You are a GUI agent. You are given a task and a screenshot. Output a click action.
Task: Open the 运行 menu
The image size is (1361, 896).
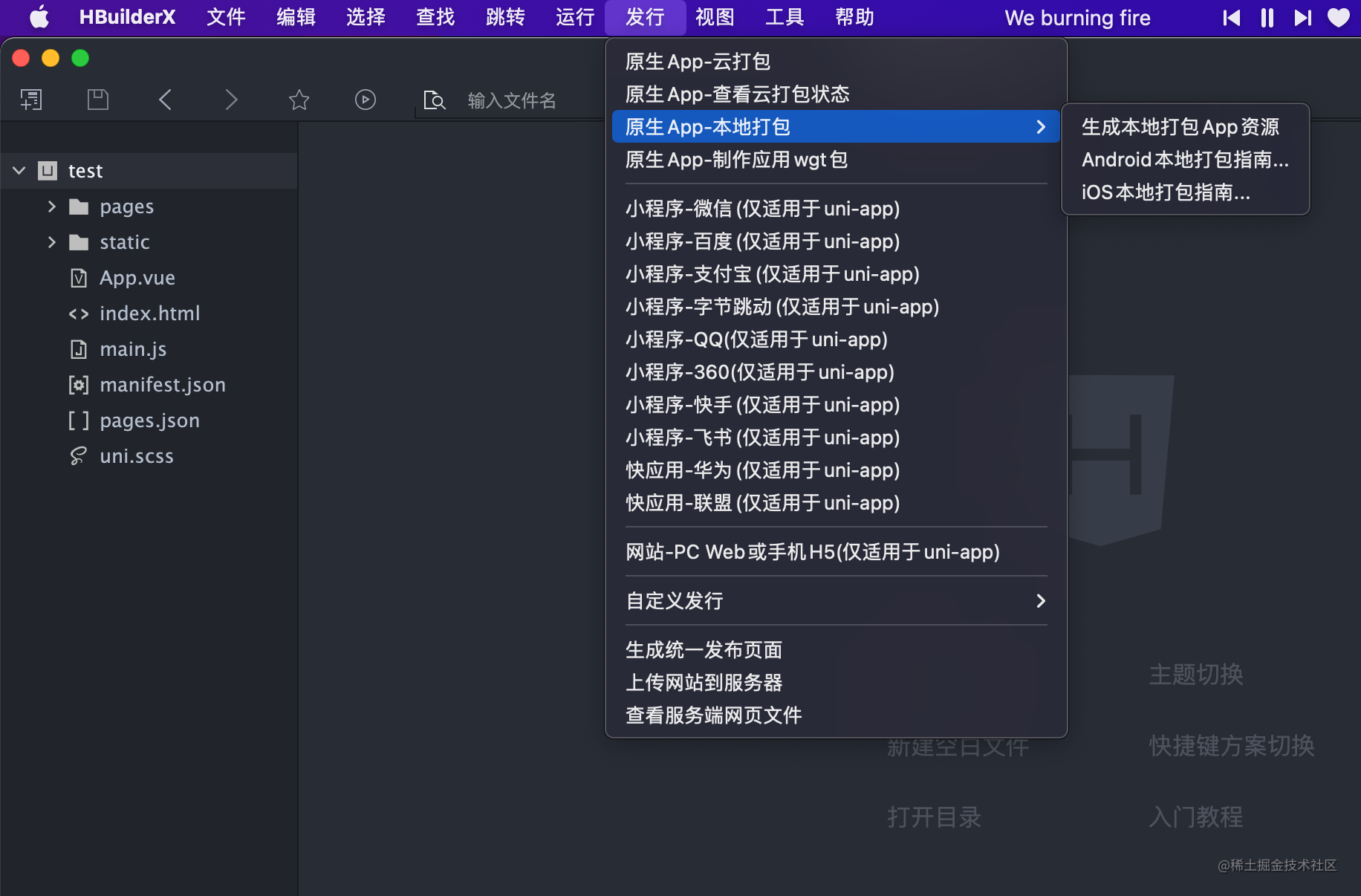(575, 17)
